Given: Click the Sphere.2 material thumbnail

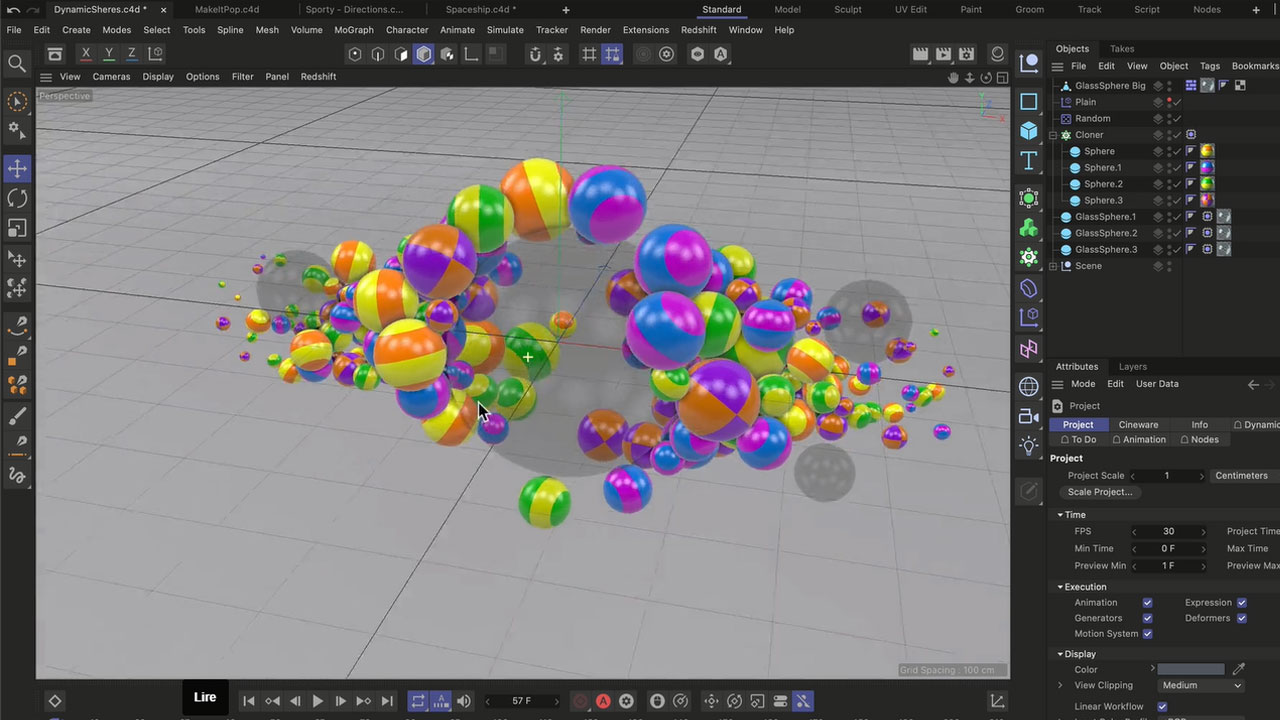Looking at the screenshot, I should (x=1208, y=185).
